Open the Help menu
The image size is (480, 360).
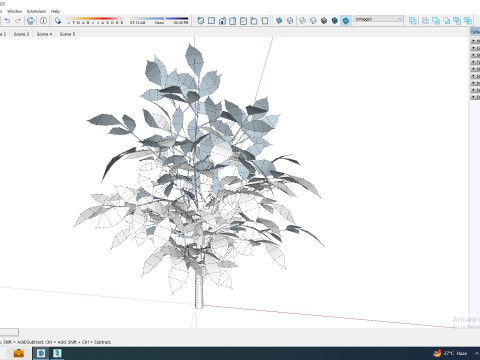55,11
